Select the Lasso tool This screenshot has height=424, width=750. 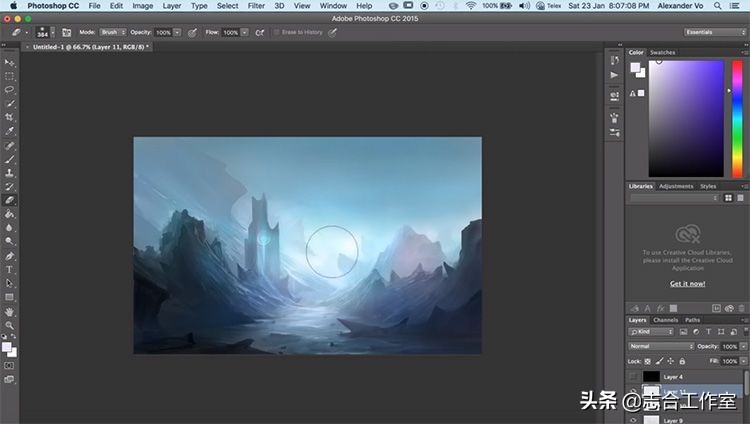point(10,90)
